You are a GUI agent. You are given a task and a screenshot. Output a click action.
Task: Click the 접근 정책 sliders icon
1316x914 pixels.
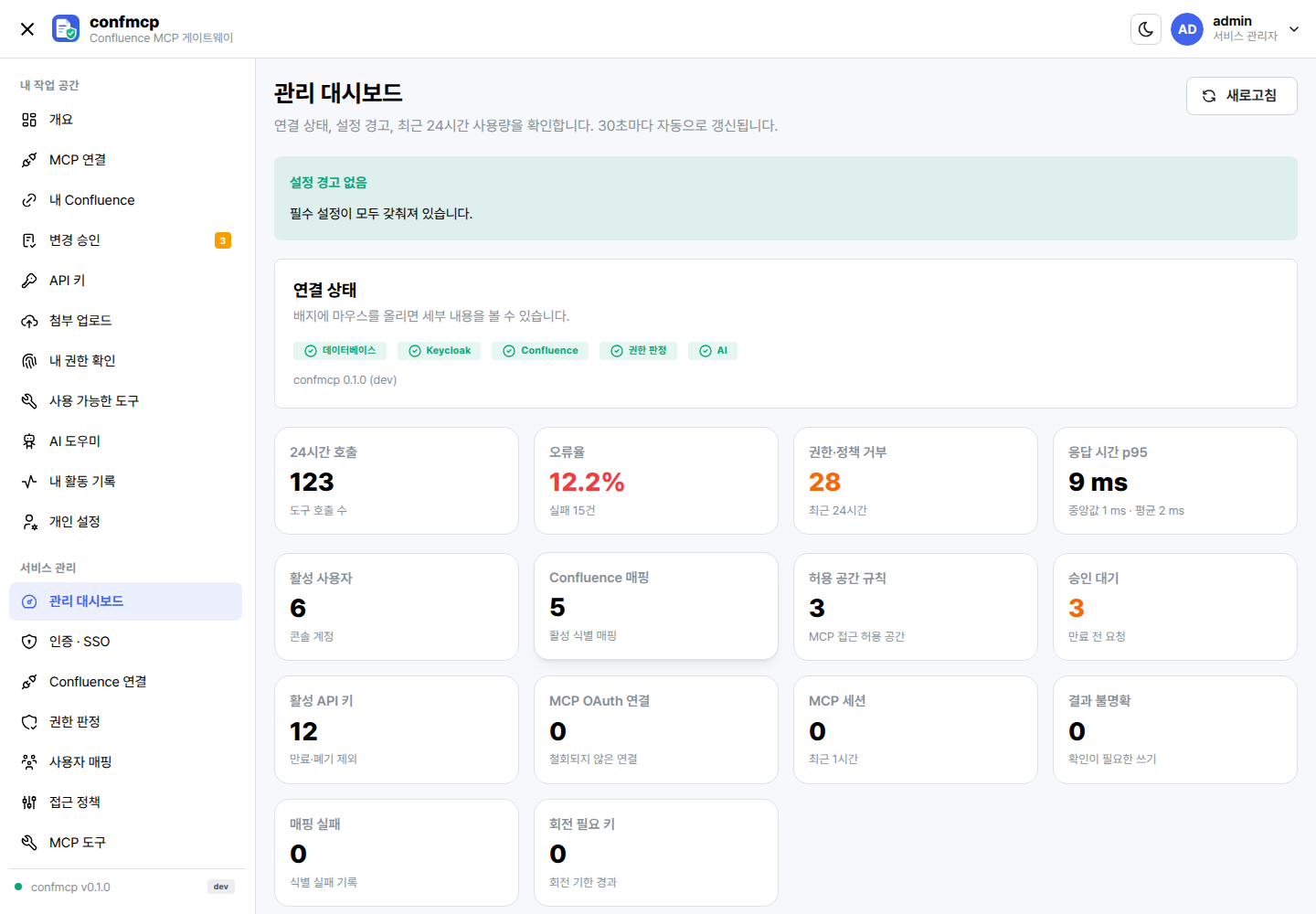pyautogui.click(x=29, y=802)
